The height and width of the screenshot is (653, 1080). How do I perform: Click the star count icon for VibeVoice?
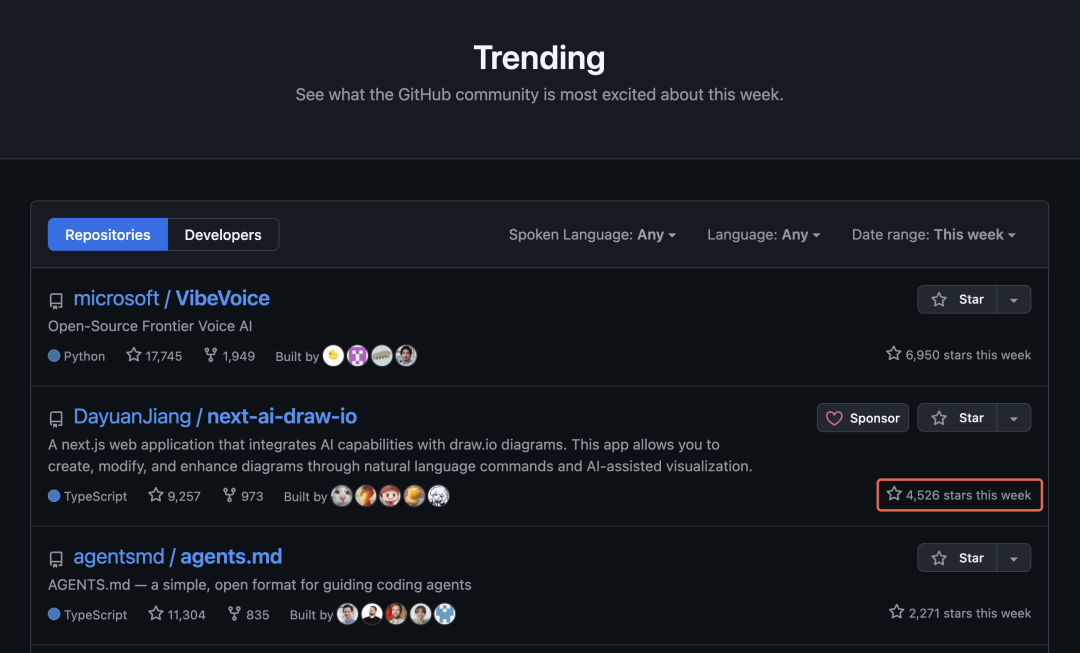[134, 355]
